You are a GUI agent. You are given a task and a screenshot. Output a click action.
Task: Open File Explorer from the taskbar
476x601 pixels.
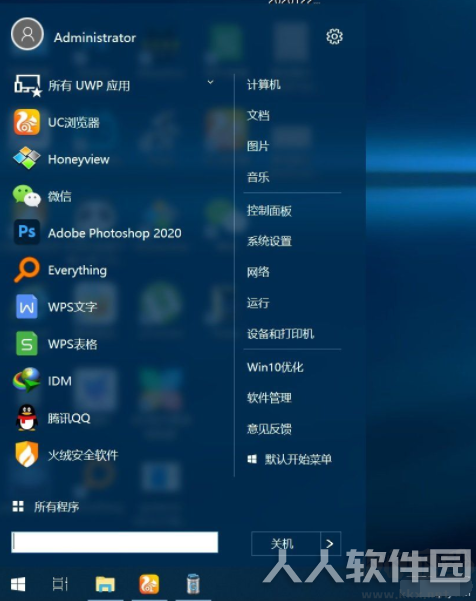click(x=105, y=584)
